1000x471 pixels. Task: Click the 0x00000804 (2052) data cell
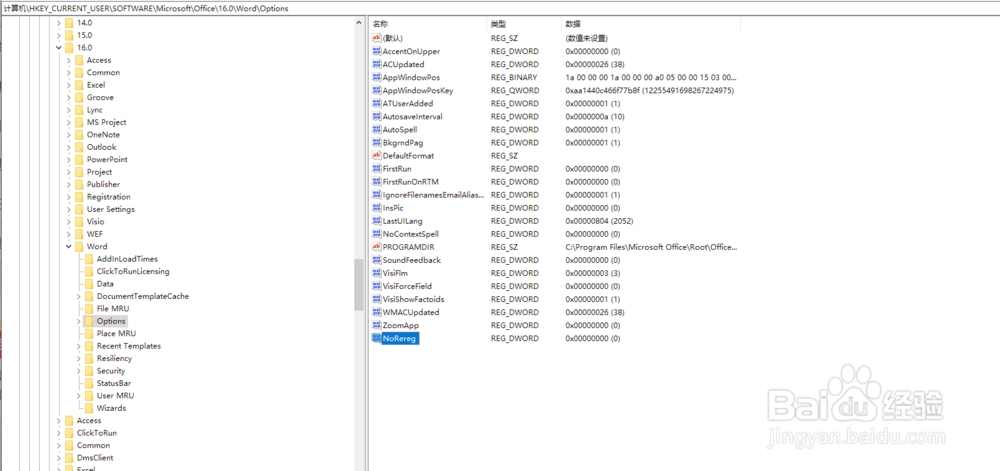tap(599, 221)
